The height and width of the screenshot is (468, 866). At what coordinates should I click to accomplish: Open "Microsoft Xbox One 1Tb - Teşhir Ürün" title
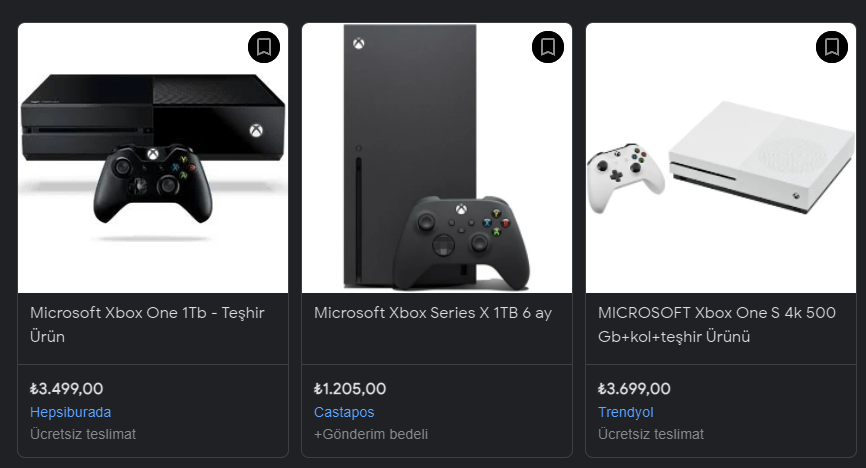(x=147, y=324)
